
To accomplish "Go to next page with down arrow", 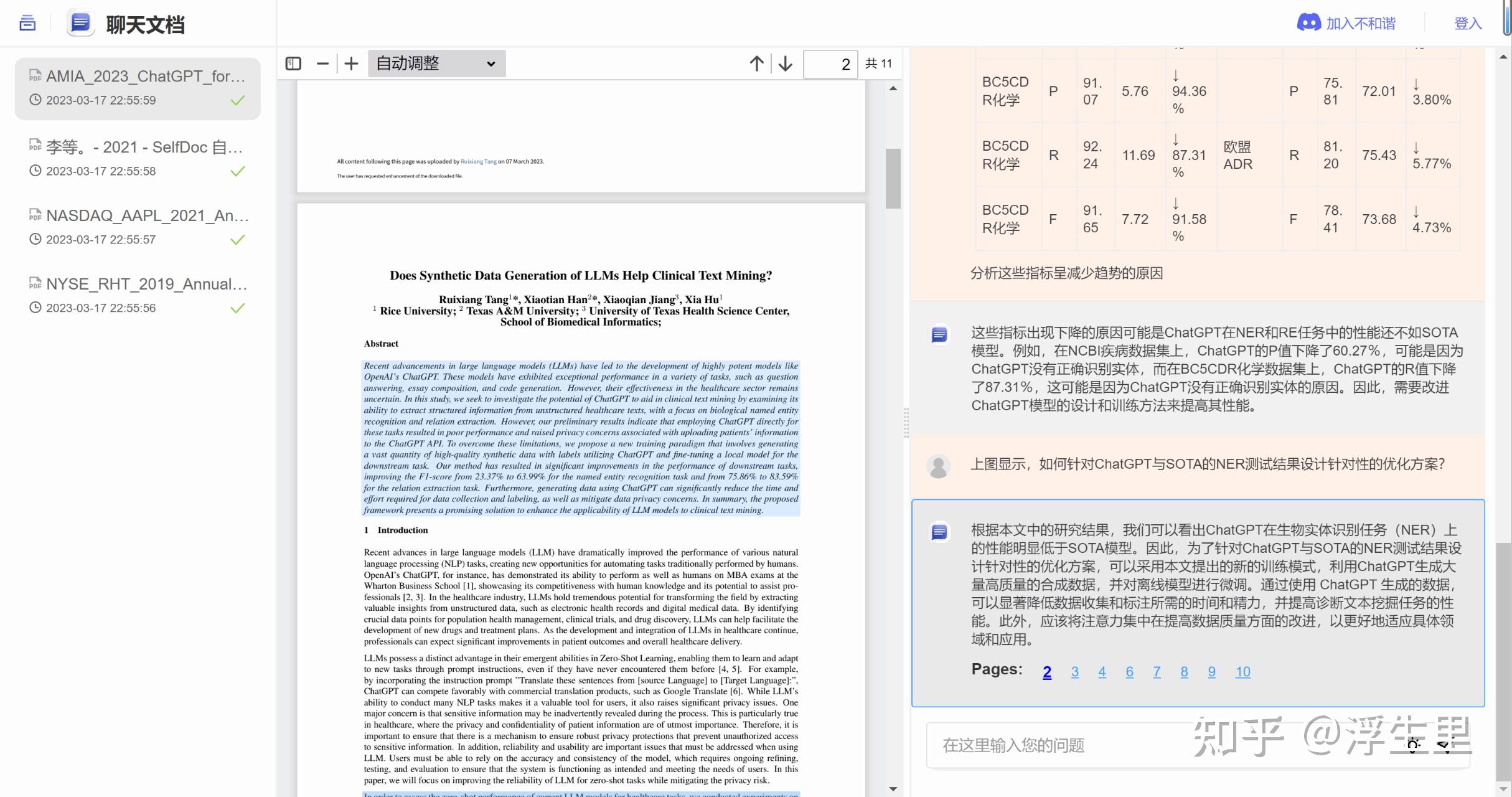I will point(786,64).
